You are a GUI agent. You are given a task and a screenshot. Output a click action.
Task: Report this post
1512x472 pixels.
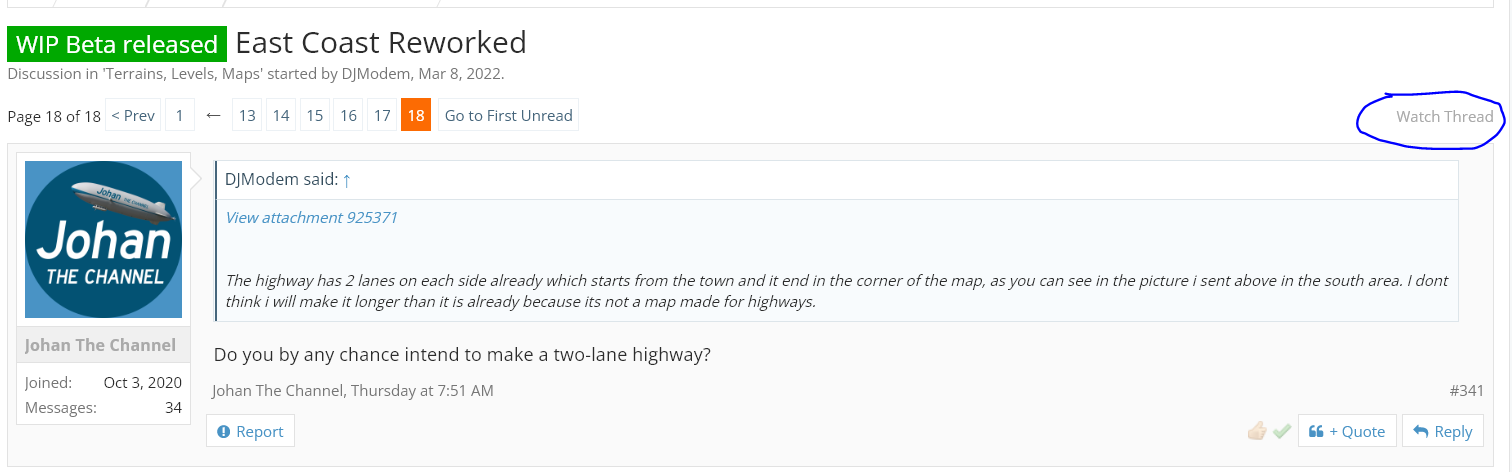(x=250, y=431)
